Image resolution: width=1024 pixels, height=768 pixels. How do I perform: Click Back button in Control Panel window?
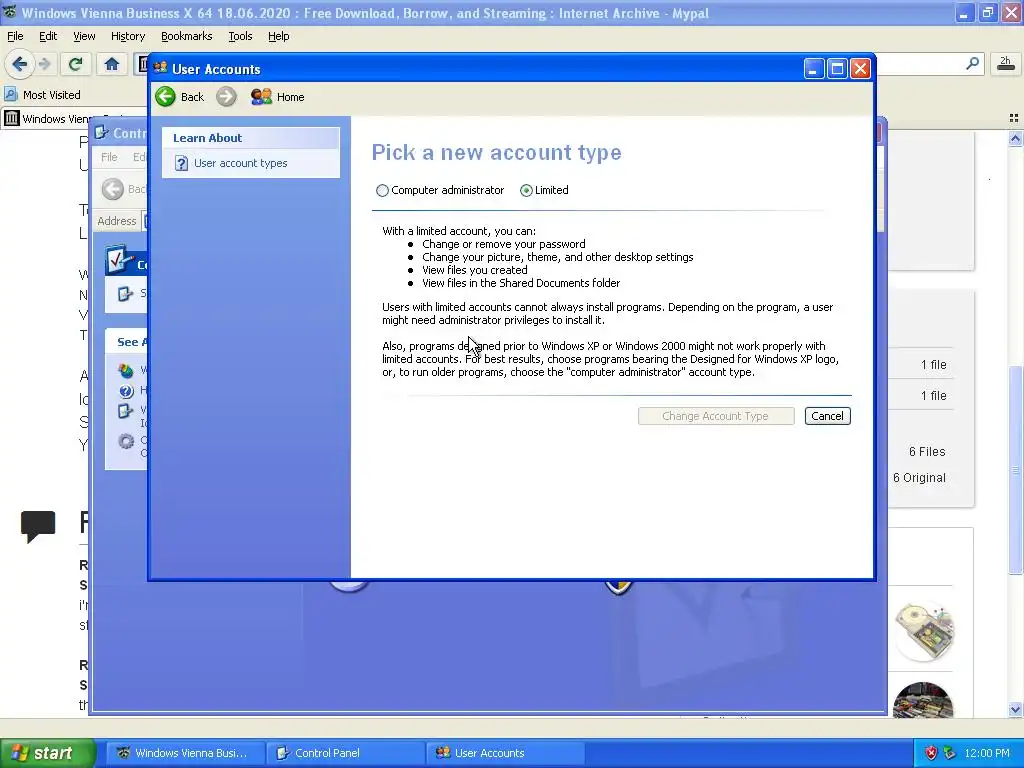124,189
